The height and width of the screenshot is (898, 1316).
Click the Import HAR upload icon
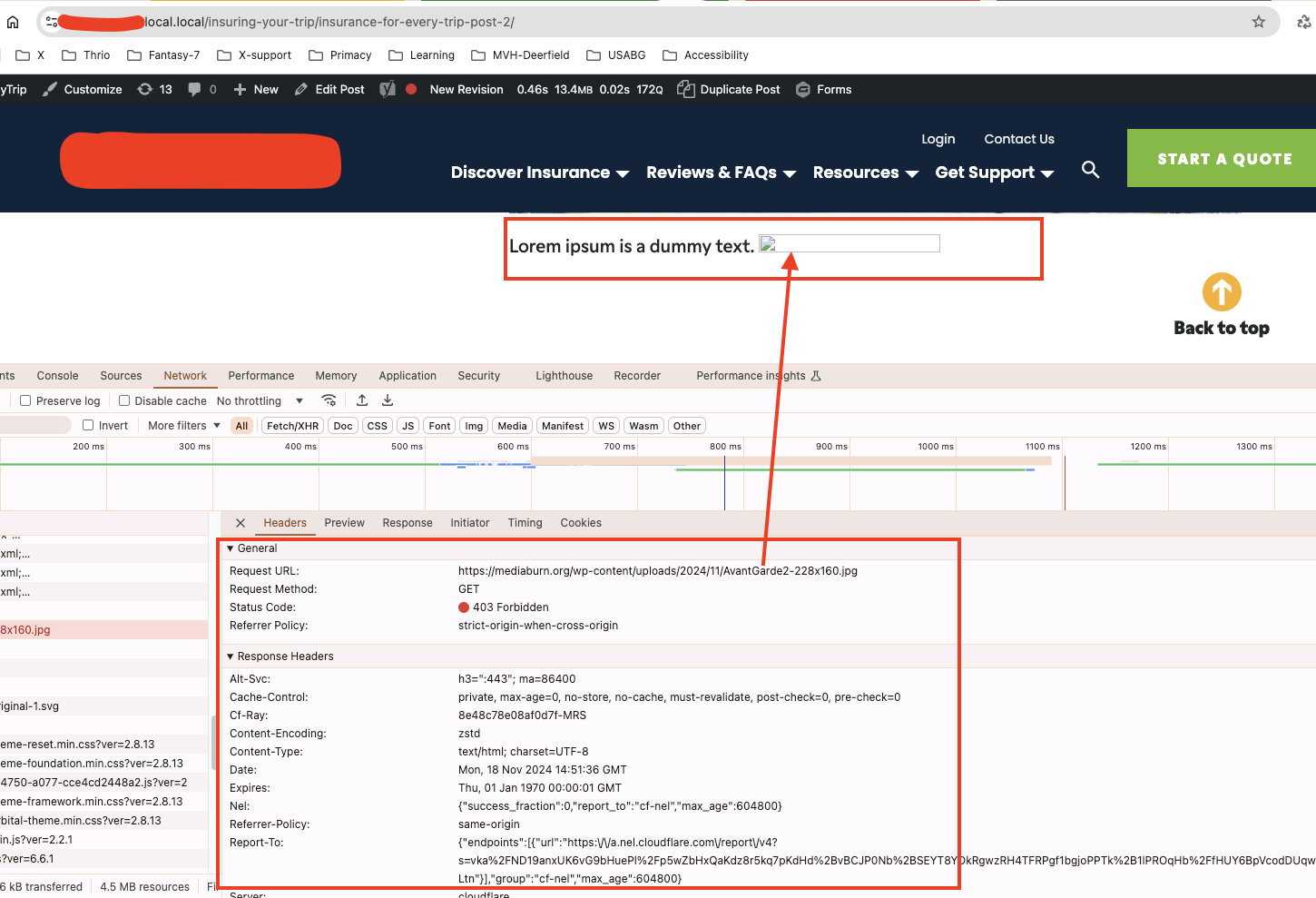(x=362, y=400)
